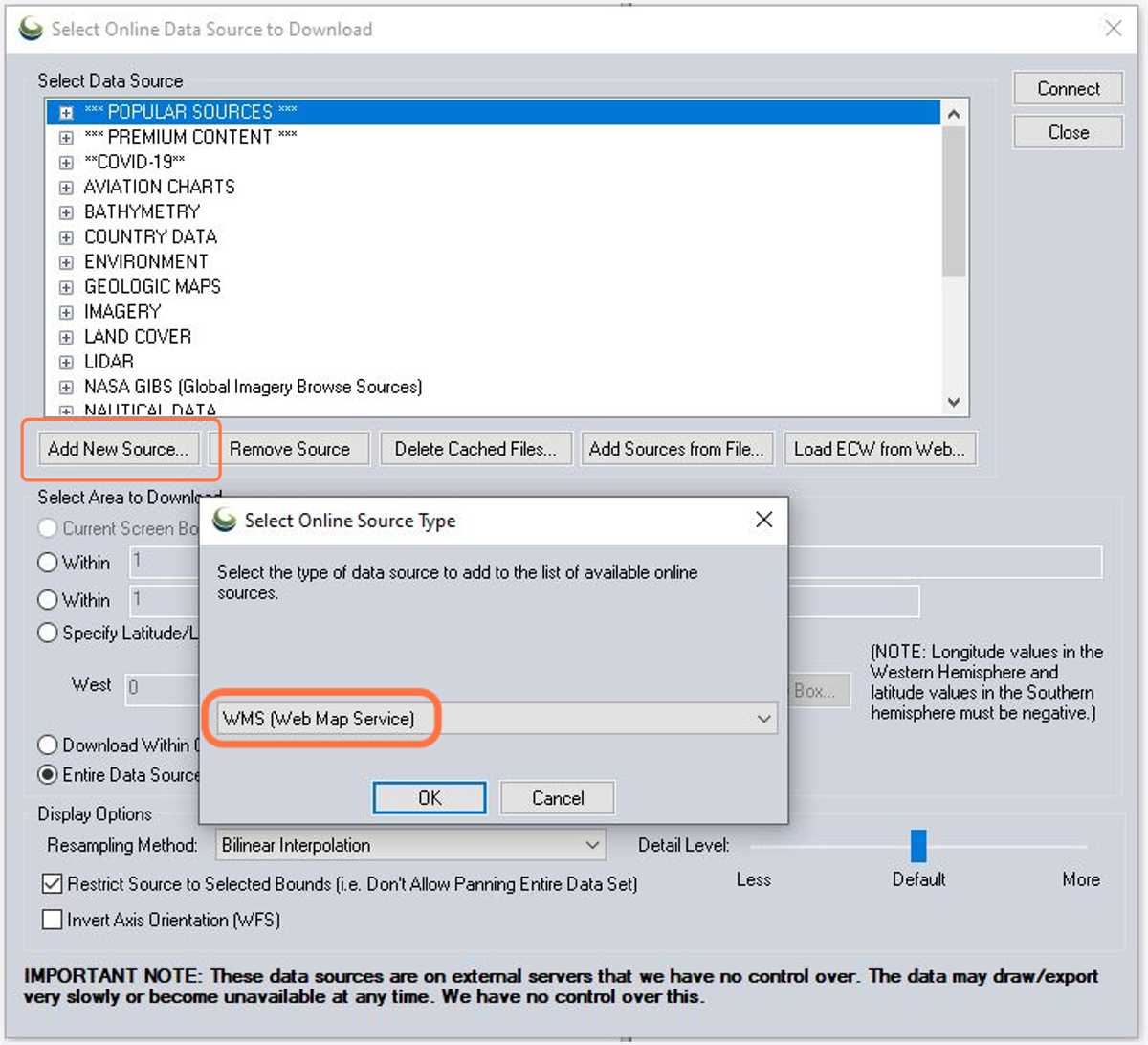
Task: Click source list scrollbar up arrow
Action: tap(954, 114)
